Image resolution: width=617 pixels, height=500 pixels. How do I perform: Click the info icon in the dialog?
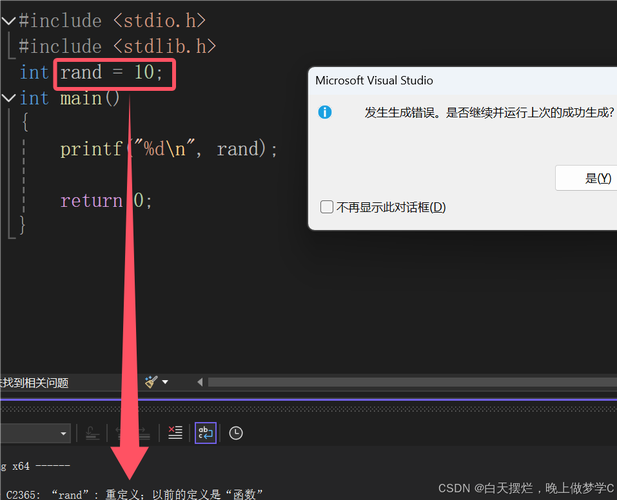coord(325,112)
